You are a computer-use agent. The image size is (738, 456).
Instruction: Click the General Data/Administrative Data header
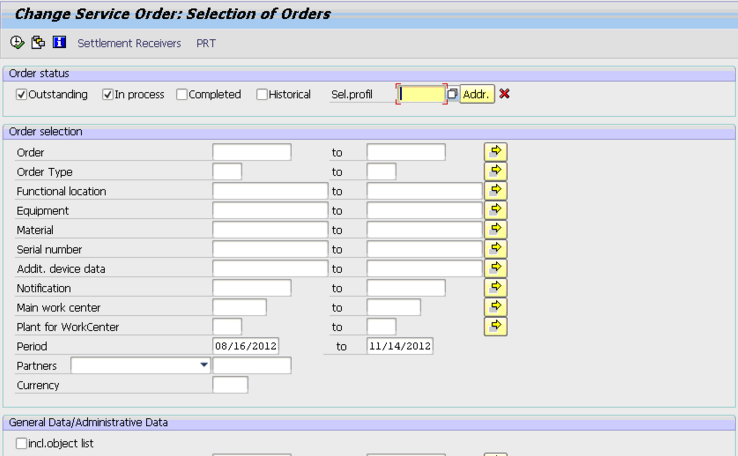pos(369,423)
